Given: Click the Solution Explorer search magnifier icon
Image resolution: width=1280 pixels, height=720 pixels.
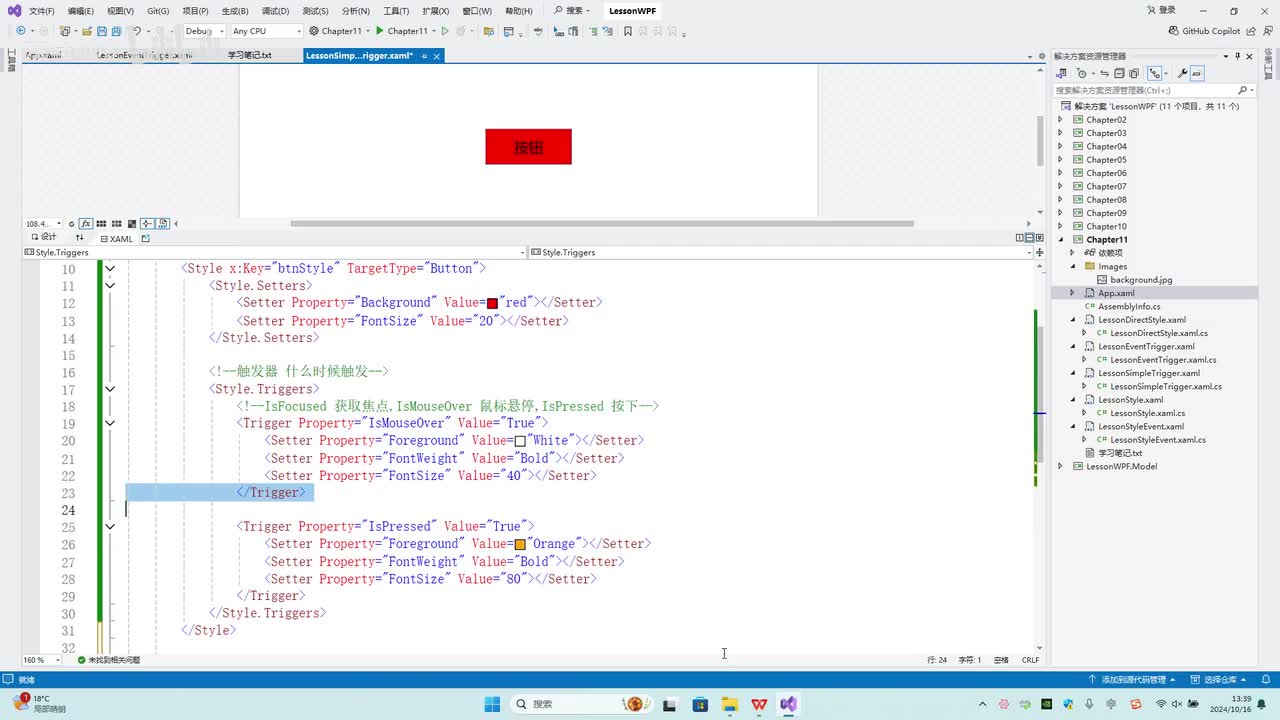Looking at the screenshot, I should [1242, 90].
